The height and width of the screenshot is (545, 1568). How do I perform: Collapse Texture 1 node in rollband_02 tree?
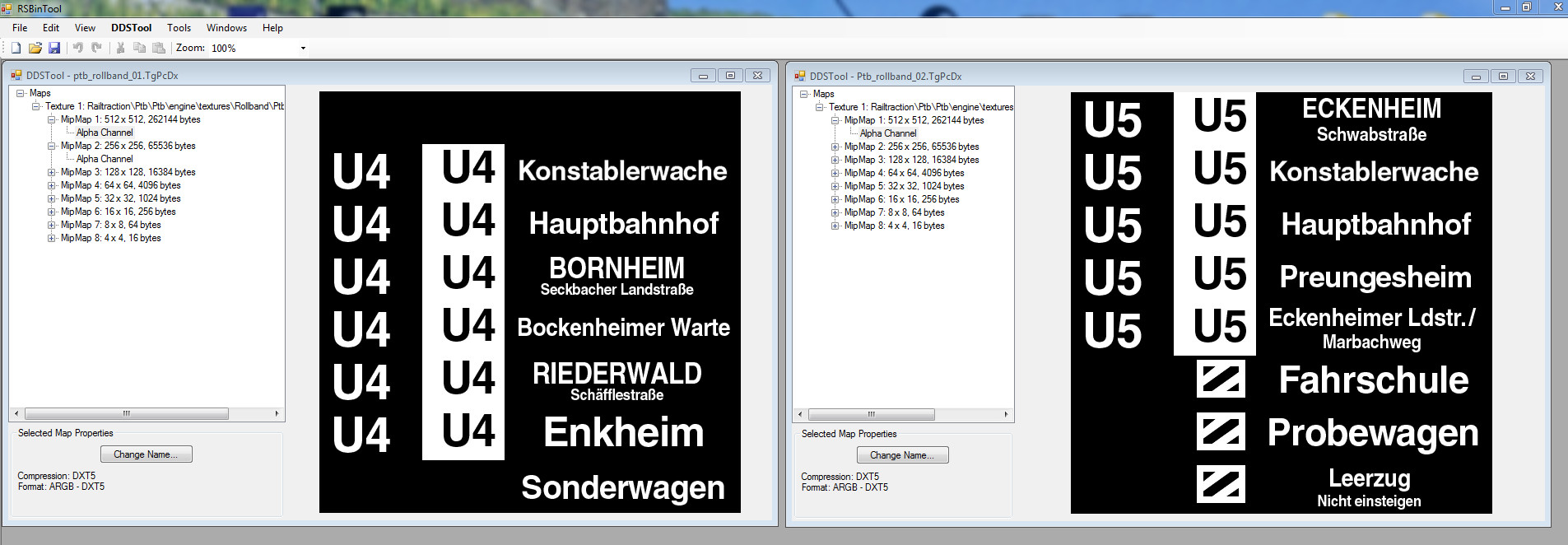click(819, 107)
